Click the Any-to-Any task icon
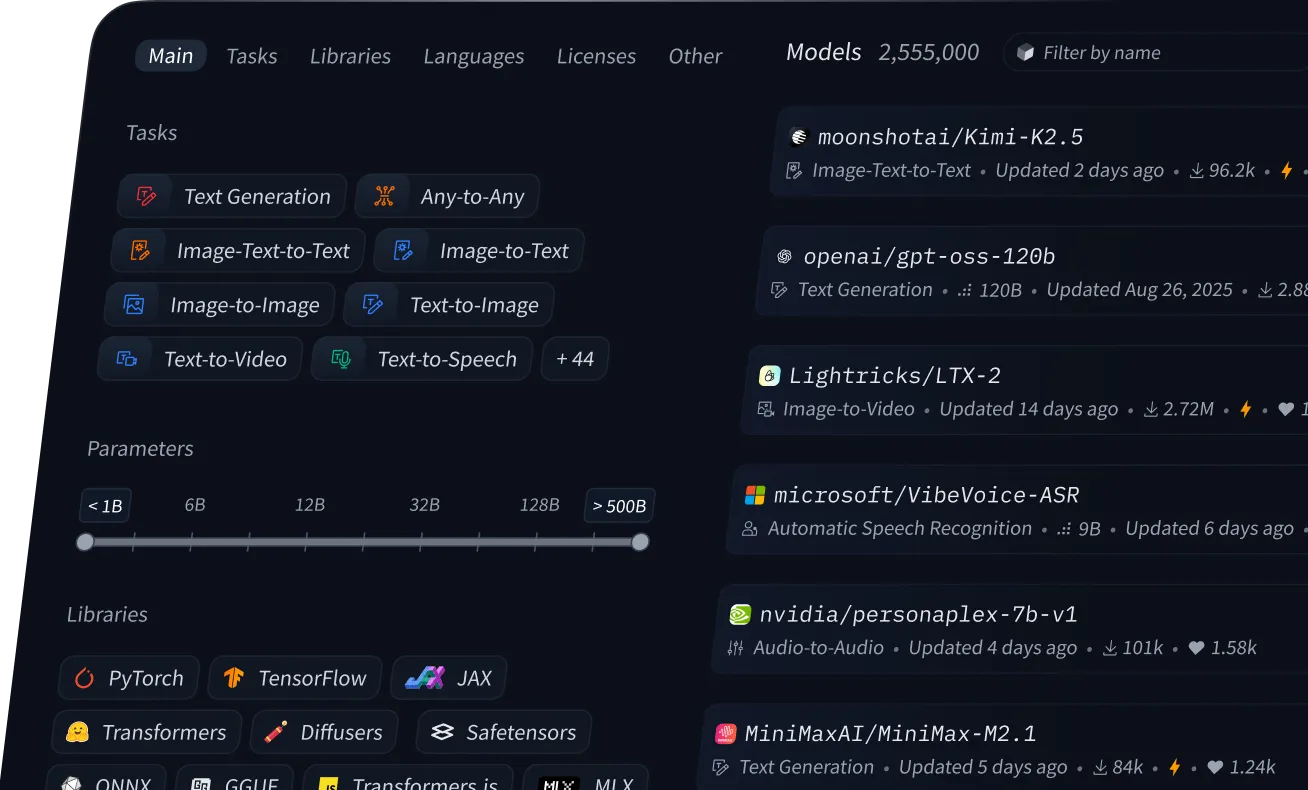The image size is (1308, 790). point(384,196)
